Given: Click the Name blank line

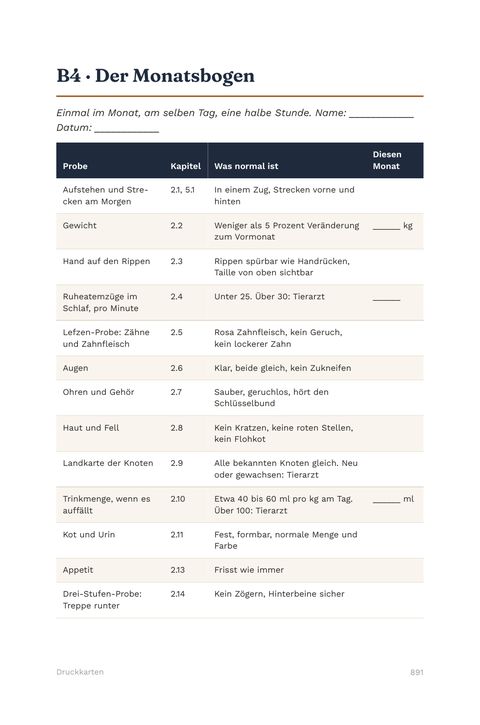Looking at the screenshot, I should point(381,117).
